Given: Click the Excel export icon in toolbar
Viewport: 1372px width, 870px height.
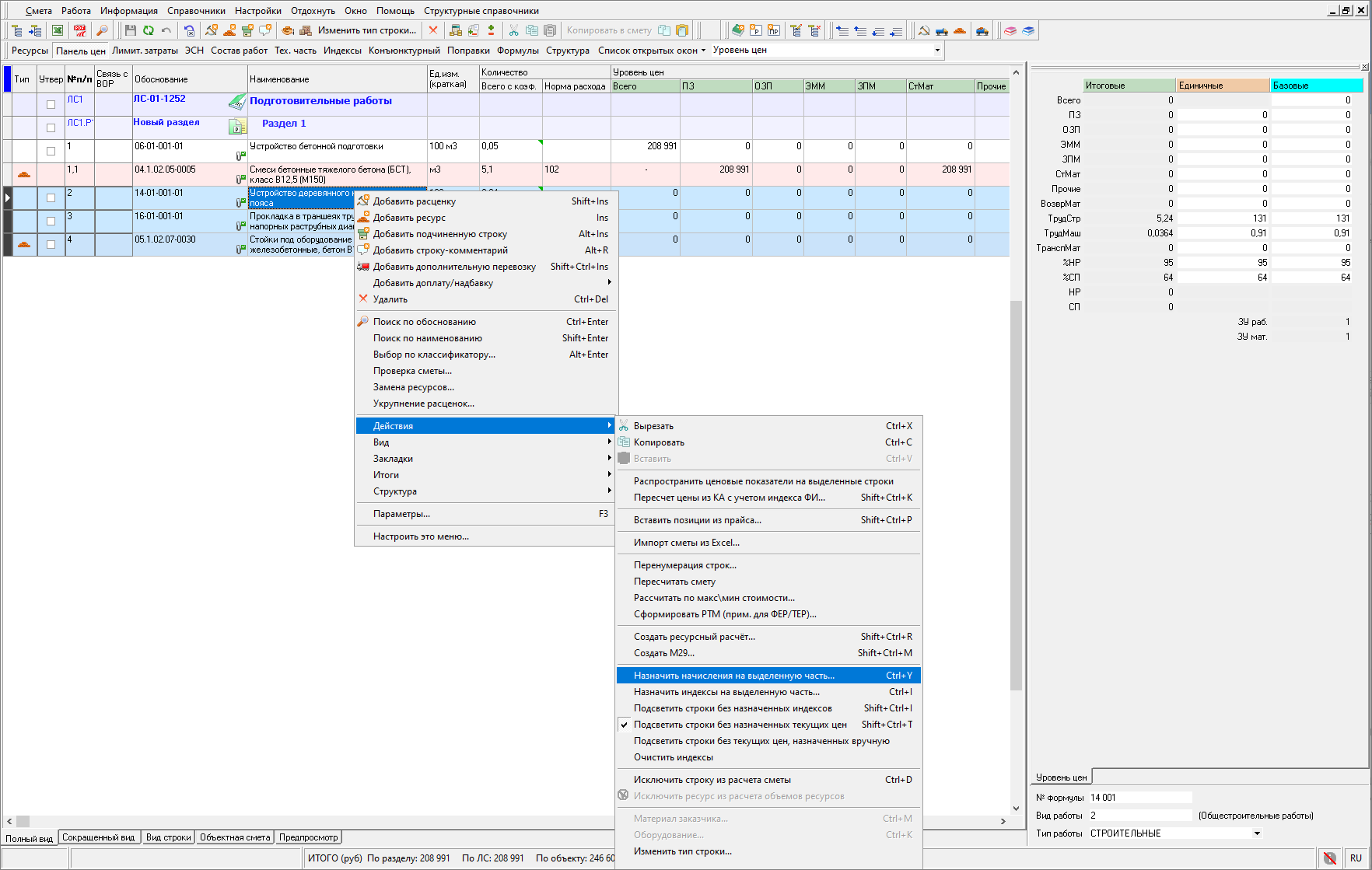Looking at the screenshot, I should 58,30.
